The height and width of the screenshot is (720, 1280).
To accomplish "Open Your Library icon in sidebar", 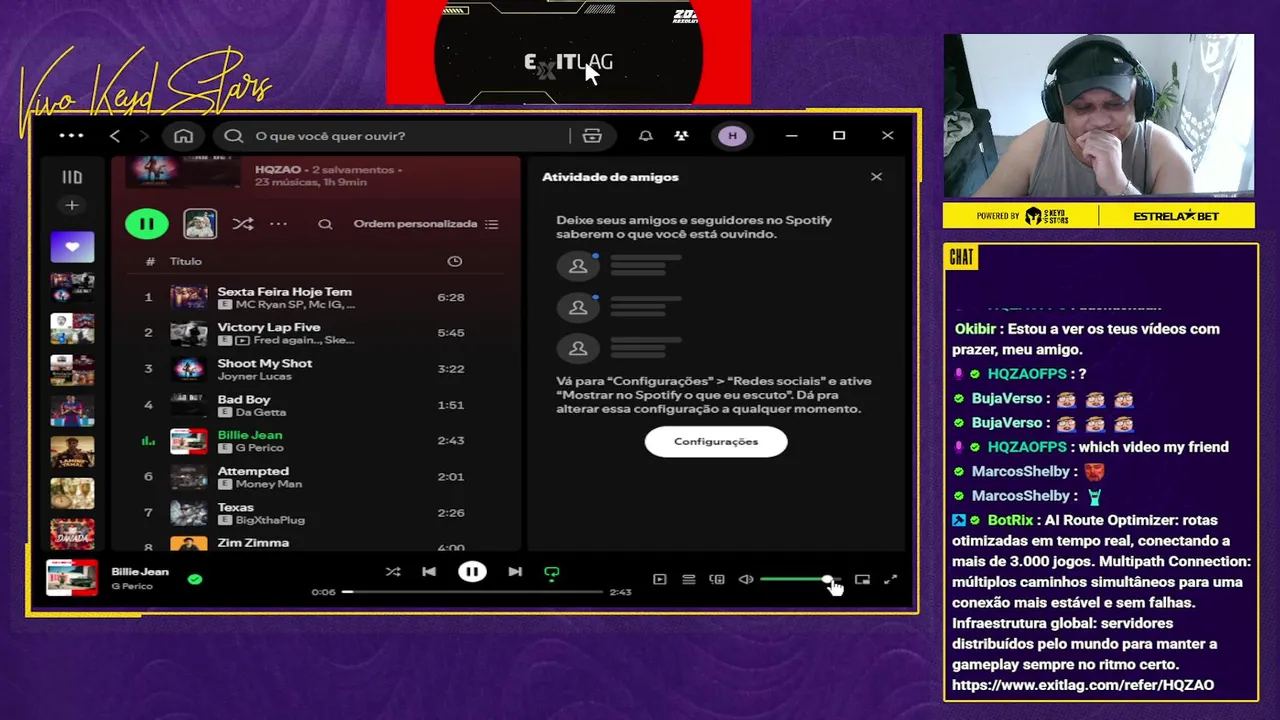I will click(72, 177).
